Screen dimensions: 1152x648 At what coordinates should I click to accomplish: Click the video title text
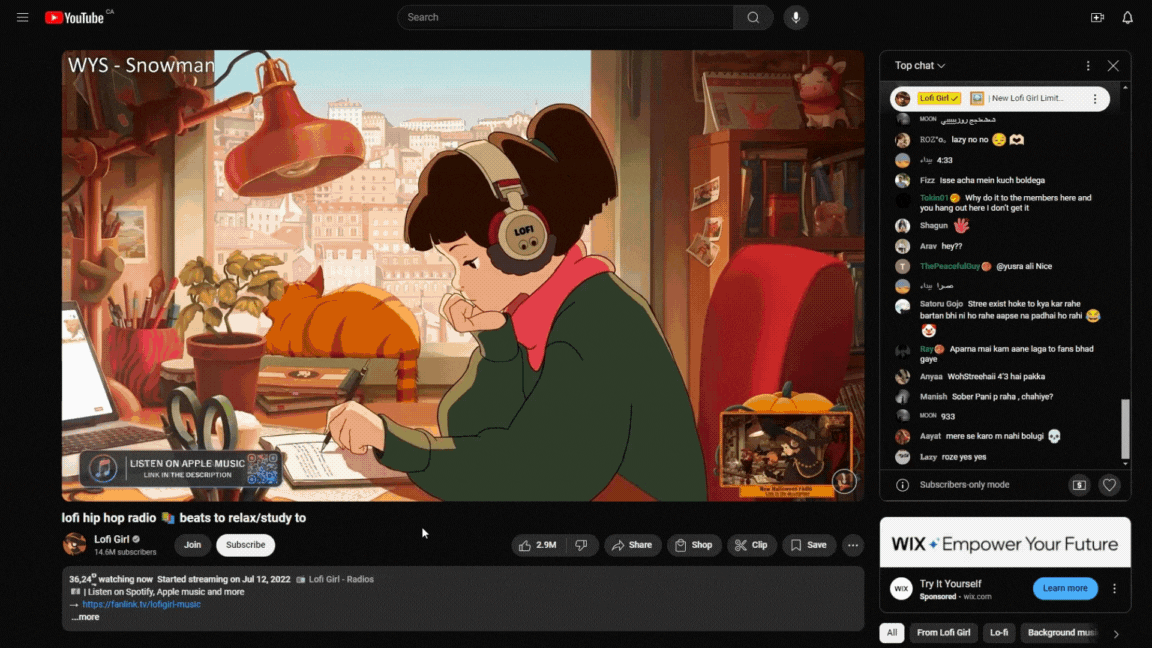point(184,518)
